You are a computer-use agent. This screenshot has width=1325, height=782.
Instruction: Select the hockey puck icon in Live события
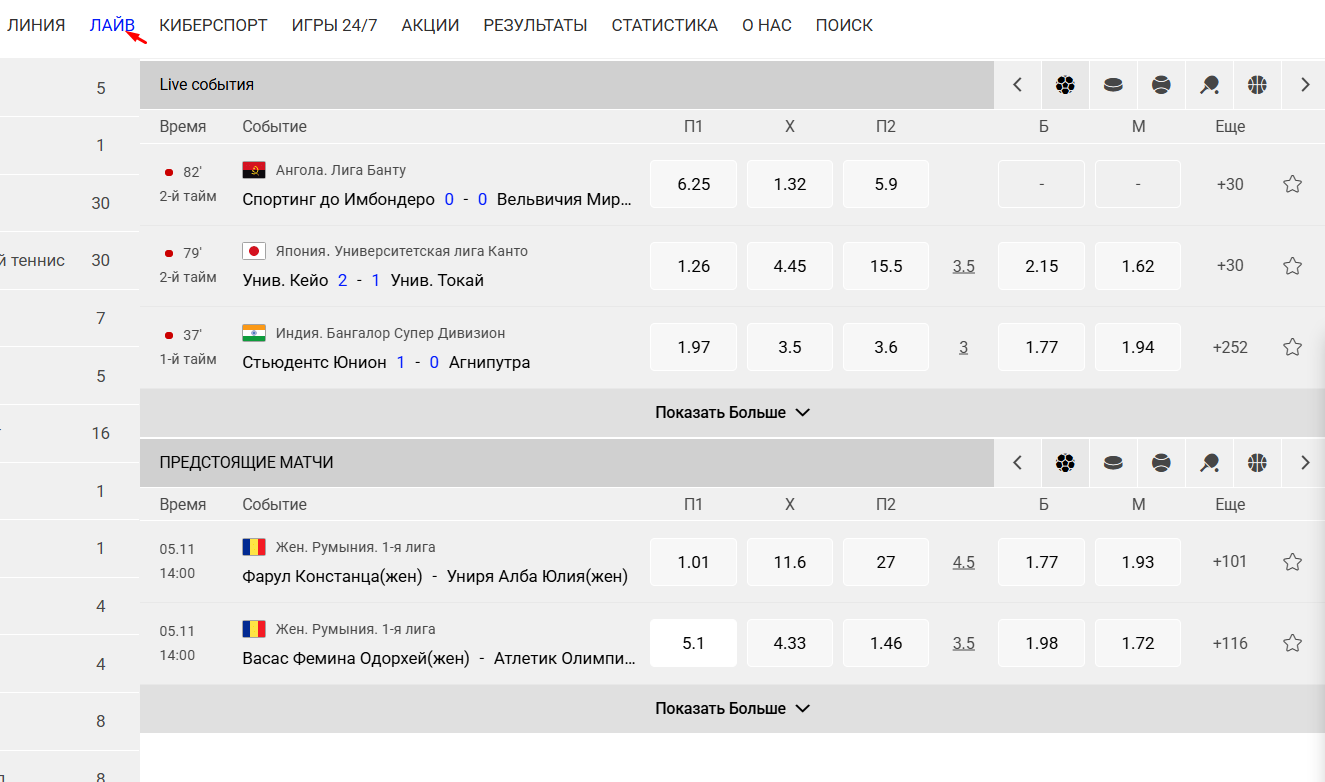[1113, 85]
